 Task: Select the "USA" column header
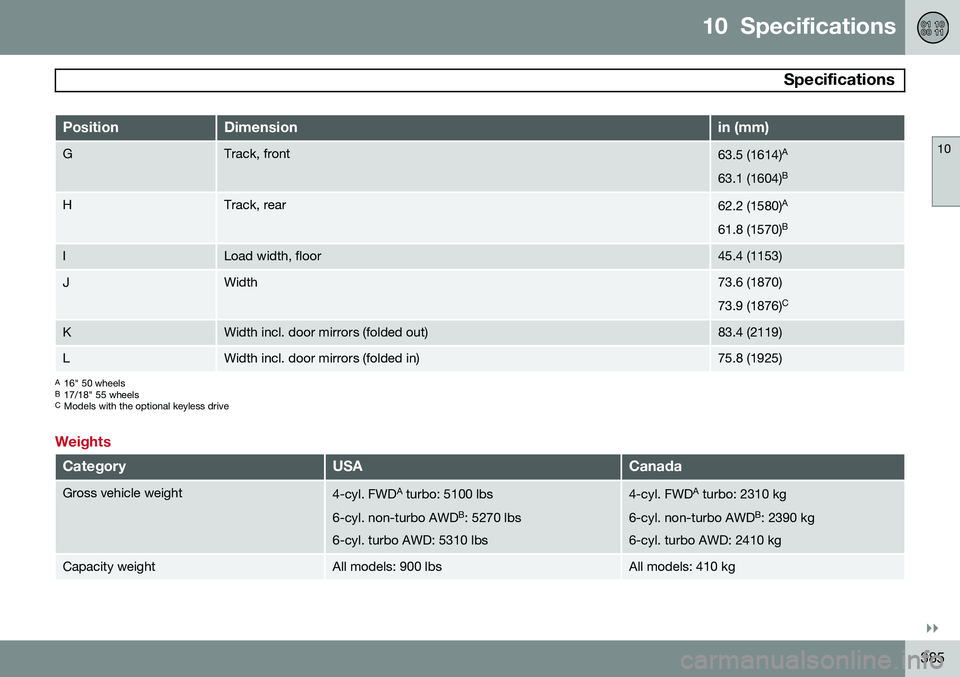(x=473, y=466)
